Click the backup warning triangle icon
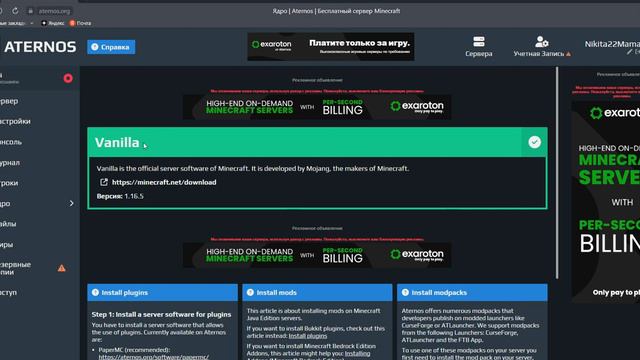640x360 pixels. (62, 268)
